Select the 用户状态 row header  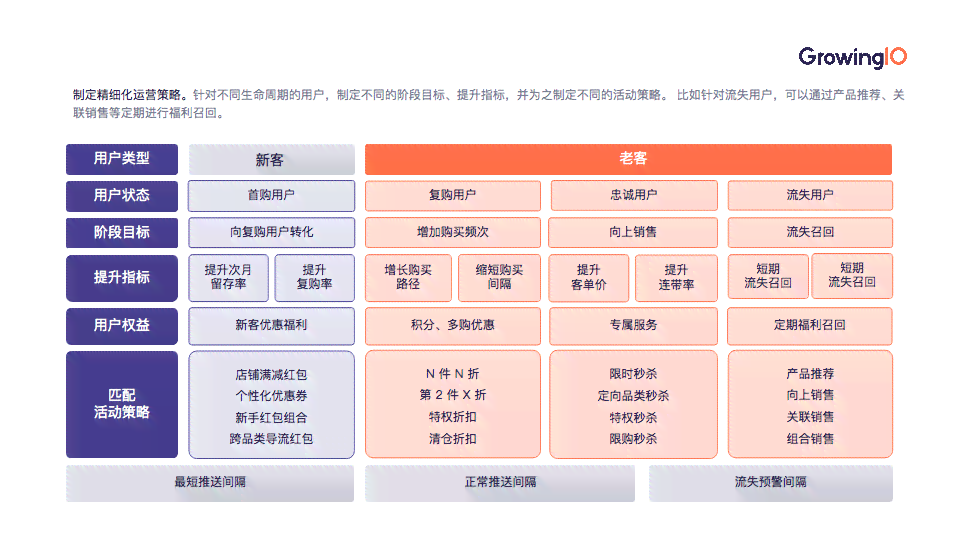tap(122, 196)
